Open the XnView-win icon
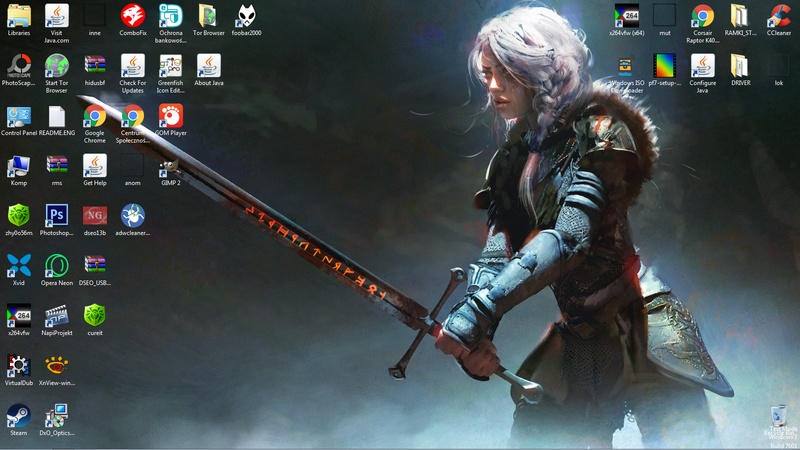The image size is (800, 450). pos(57,366)
